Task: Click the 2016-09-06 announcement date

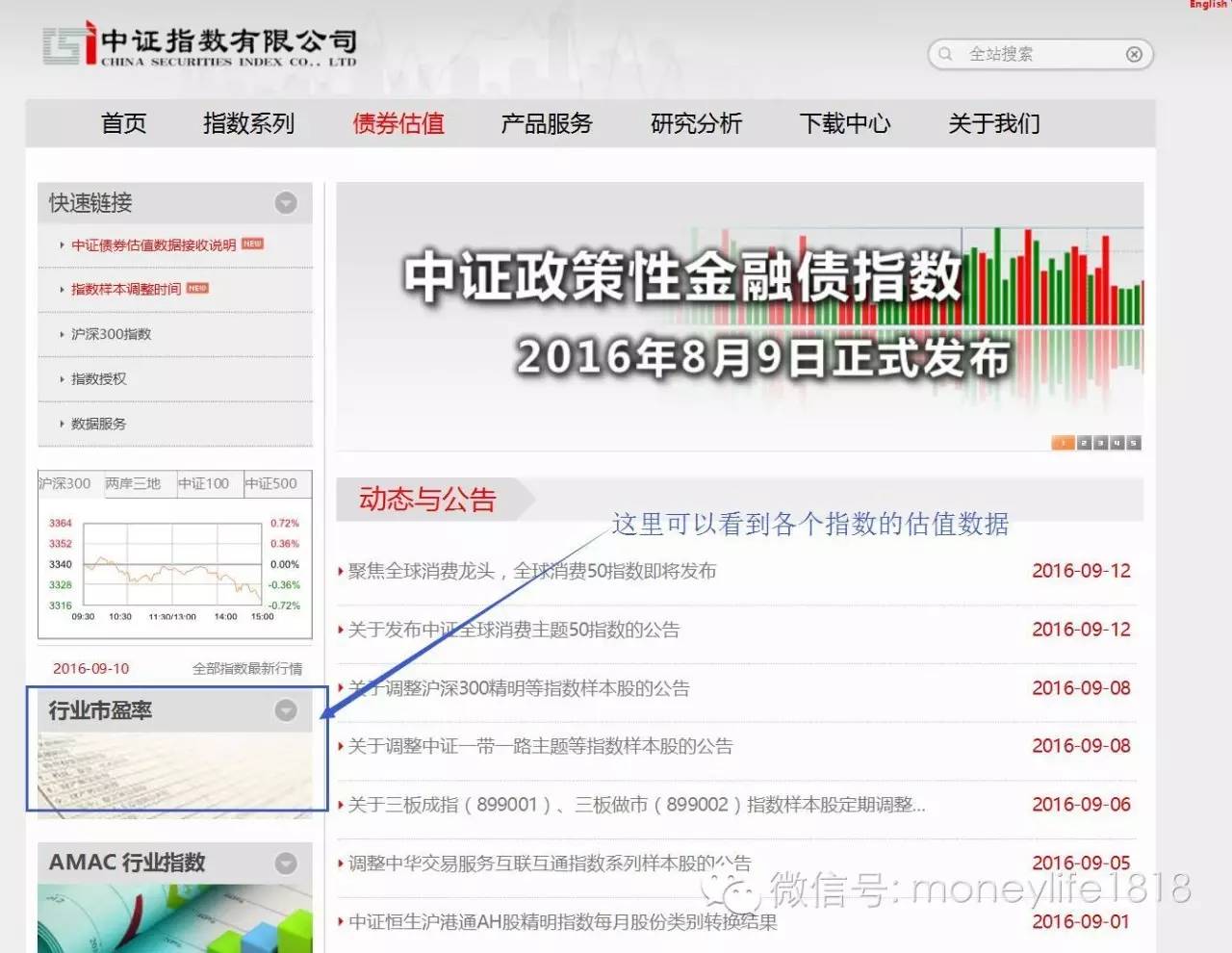Action: point(1081,805)
